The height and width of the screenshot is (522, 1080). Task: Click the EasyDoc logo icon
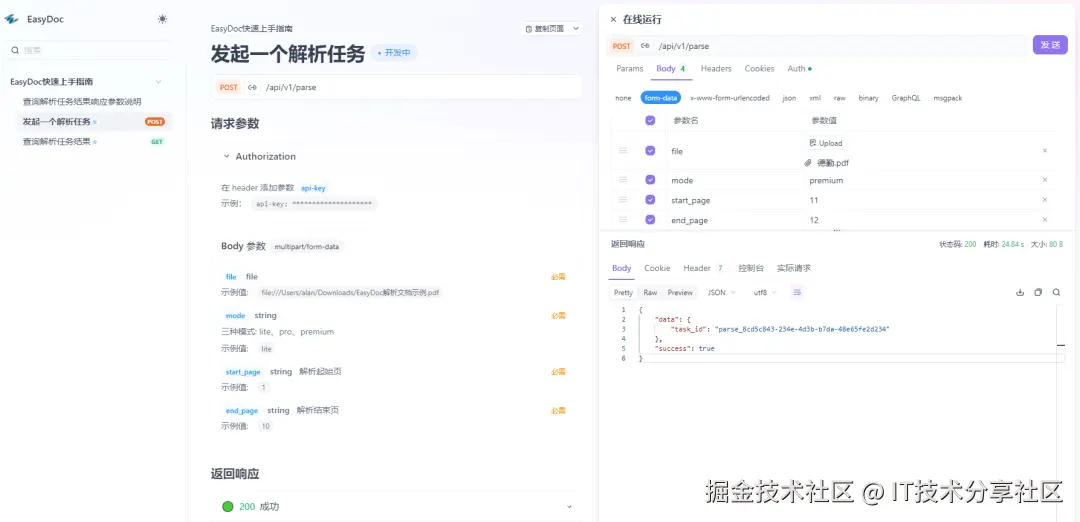(12, 19)
